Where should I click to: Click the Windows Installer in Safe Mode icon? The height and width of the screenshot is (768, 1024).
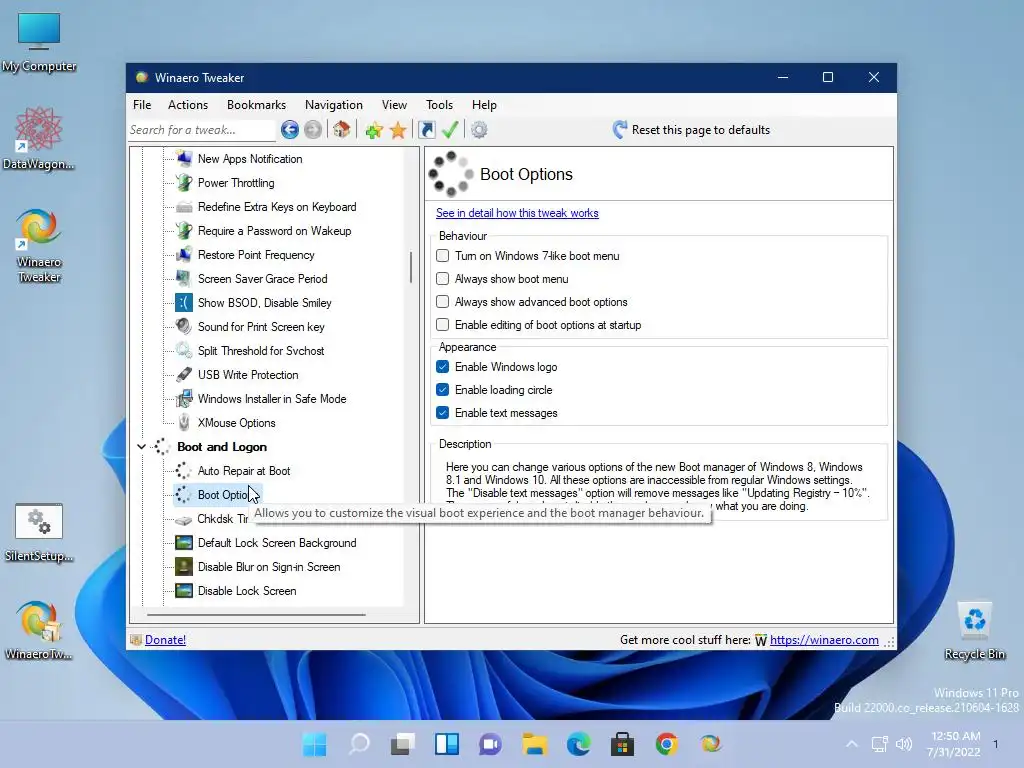click(x=184, y=398)
